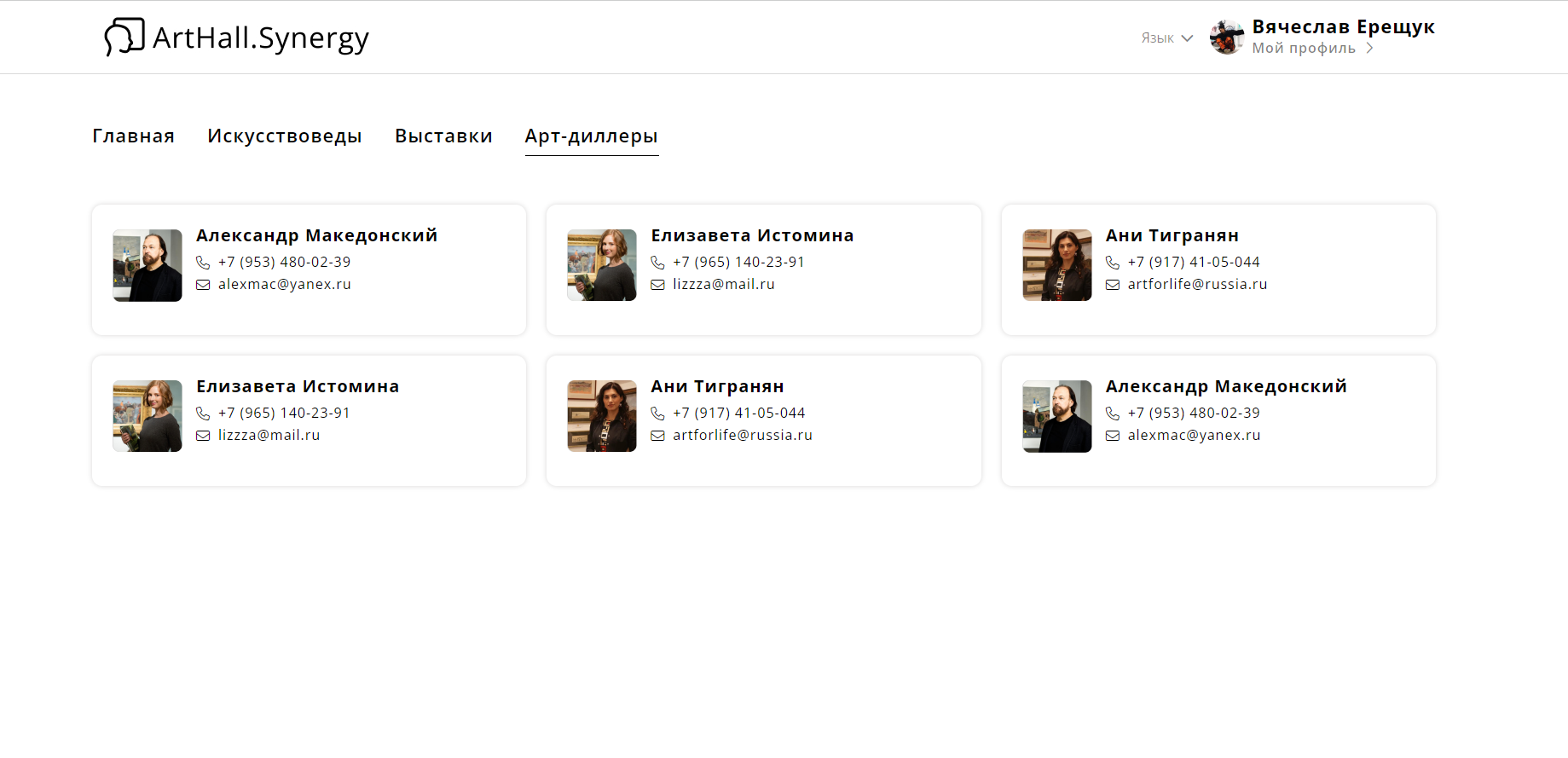Click +7 (917) 41-05-044 on top-row card

[1194, 262]
